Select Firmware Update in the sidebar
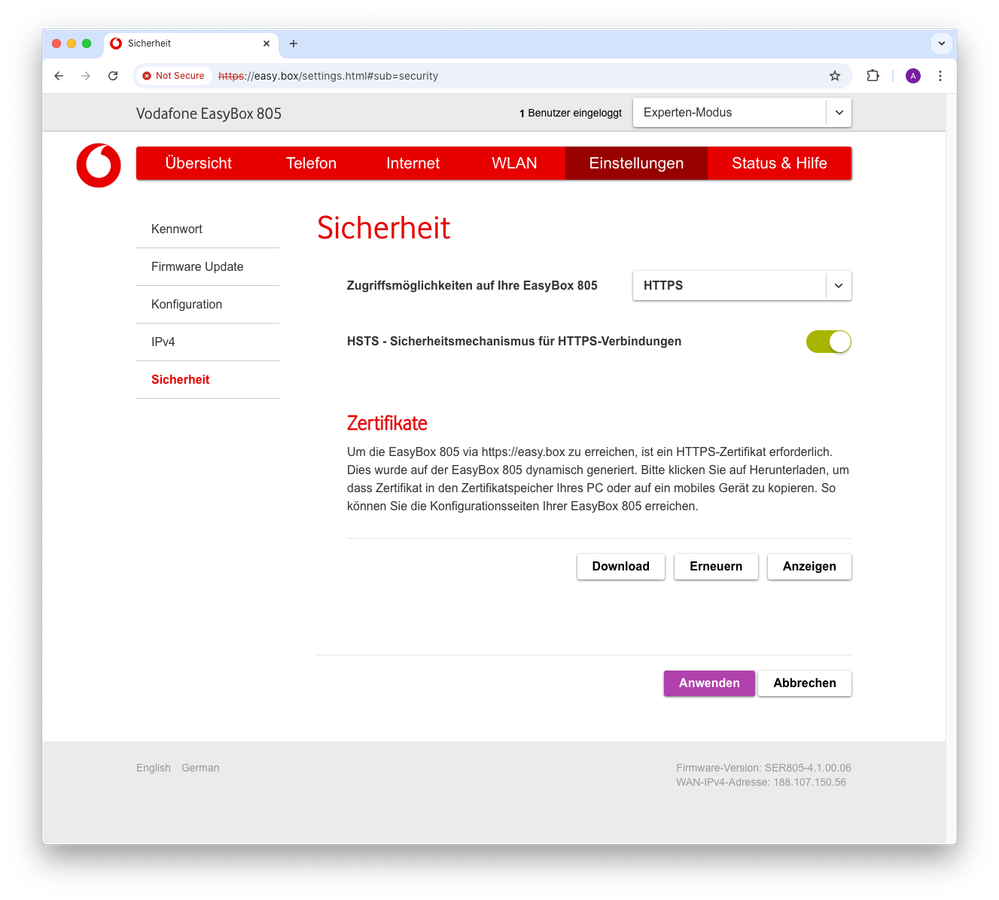The width and height of the screenshot is (999, 900). 208,266
